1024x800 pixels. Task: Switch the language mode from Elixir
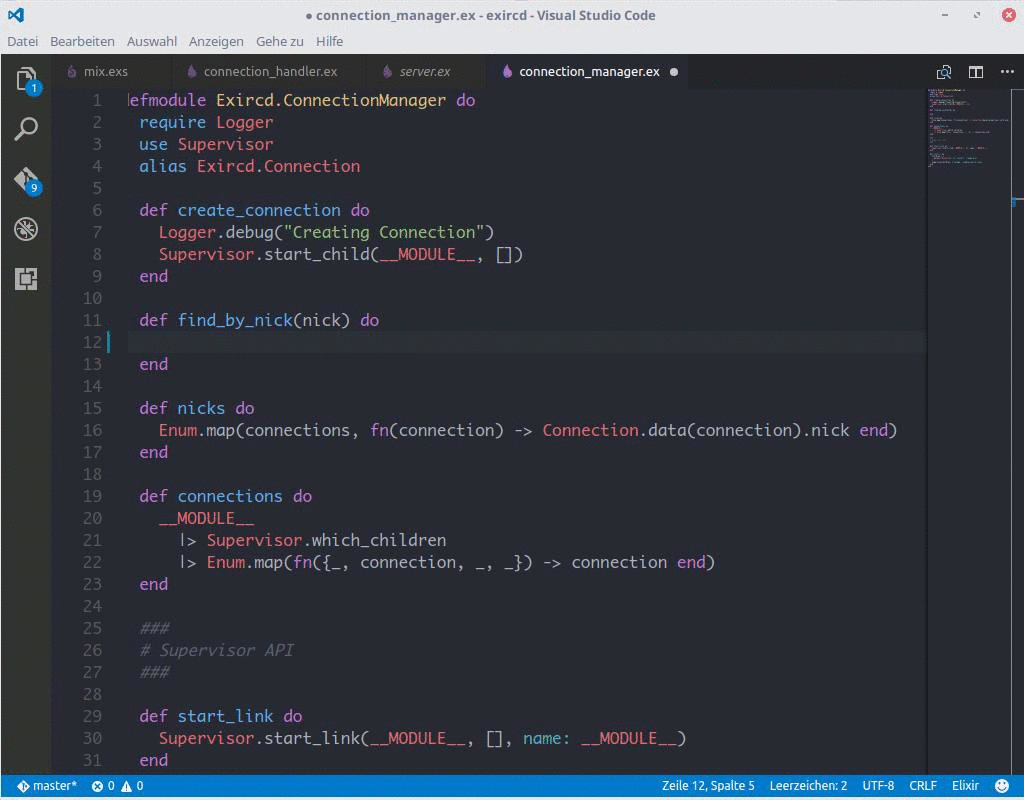click(964, 785)
